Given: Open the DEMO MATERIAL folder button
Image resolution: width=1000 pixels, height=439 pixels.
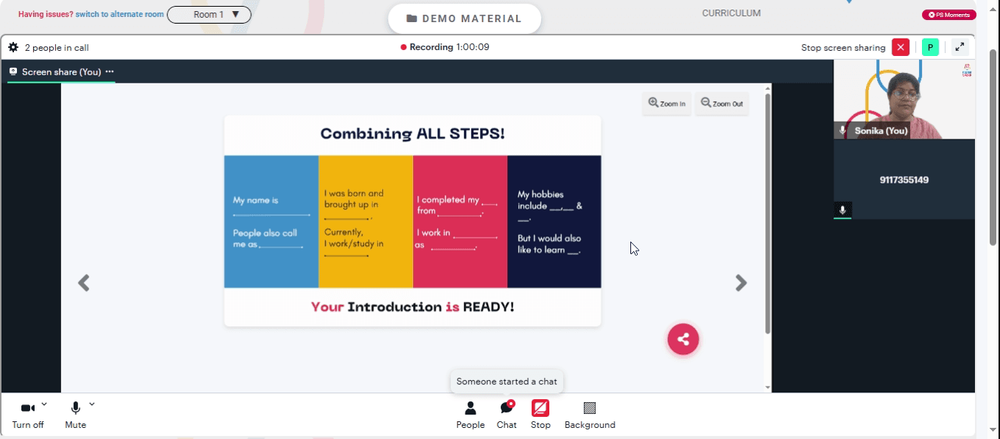Looking at the screenshot, I should [464, 19].
